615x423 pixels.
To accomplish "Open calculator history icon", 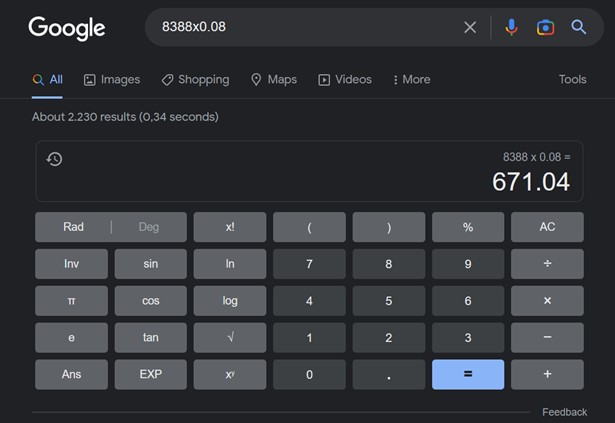I will [x=55, y=159].
